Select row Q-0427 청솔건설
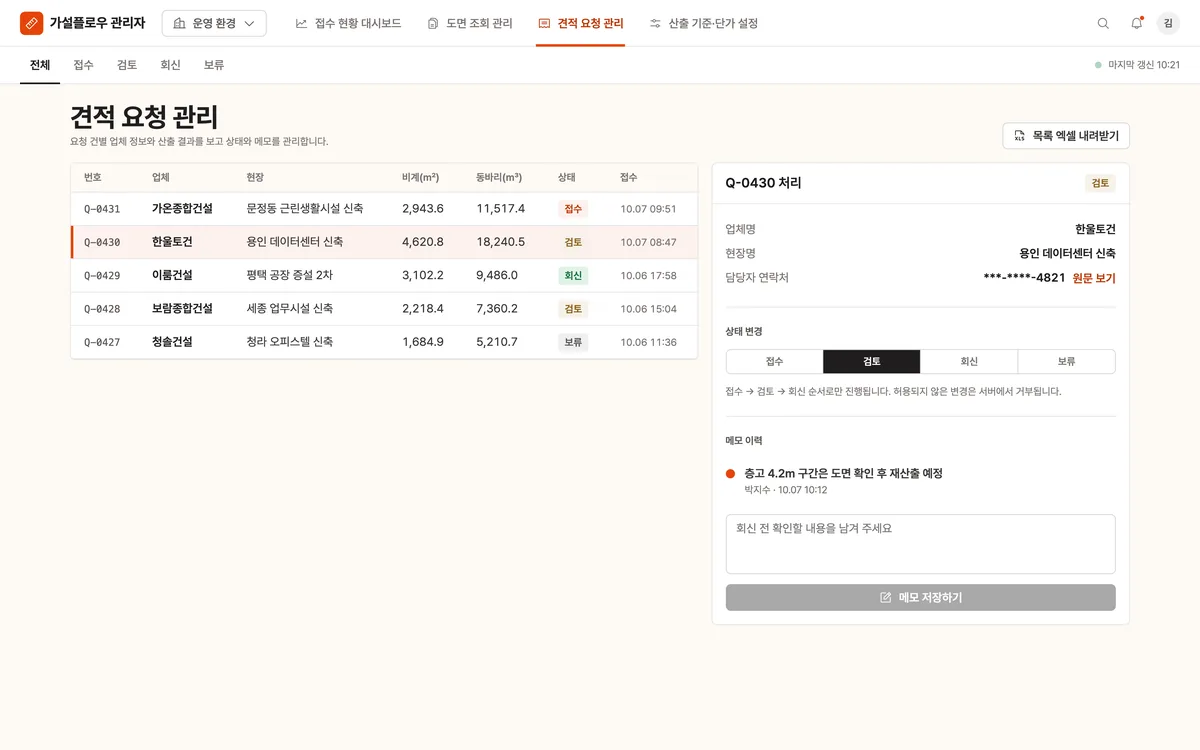1200x750 pixels. (384, 341)
